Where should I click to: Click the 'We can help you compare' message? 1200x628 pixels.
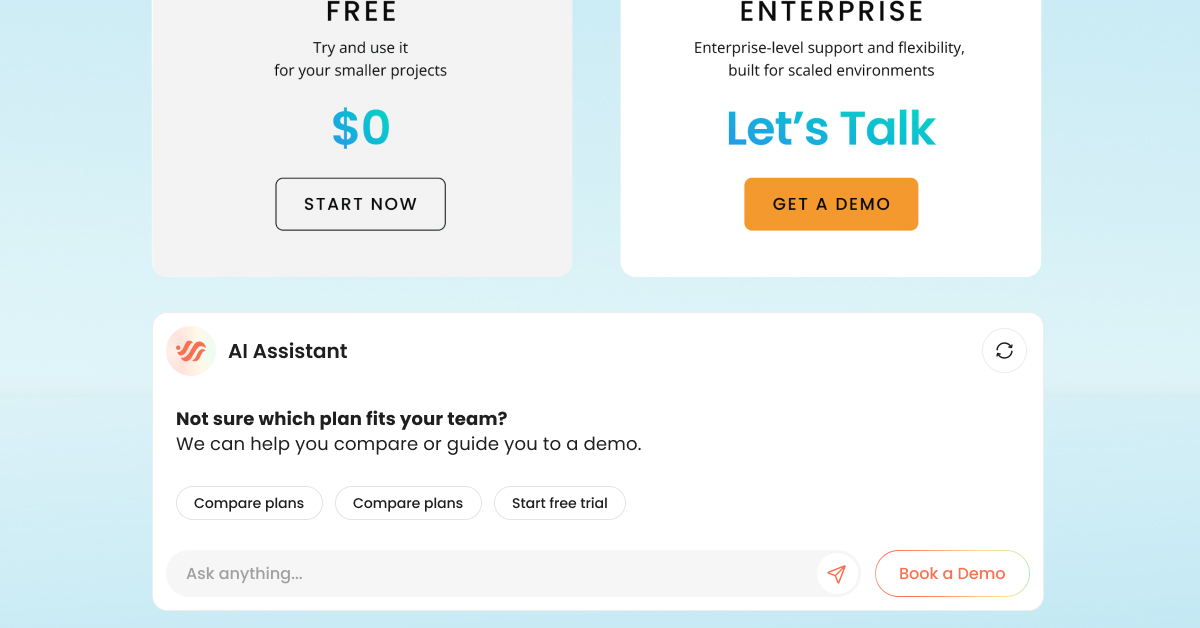tap(408, 444)
